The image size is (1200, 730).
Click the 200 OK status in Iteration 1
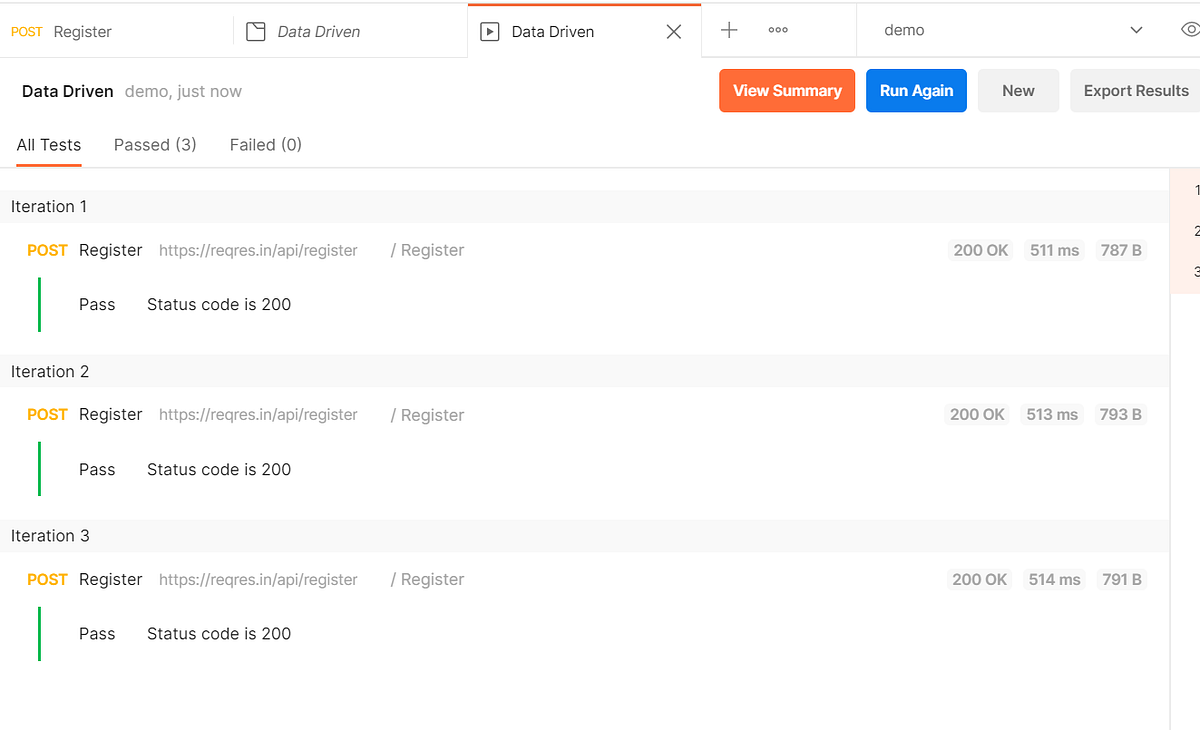(x=981, y=250)
